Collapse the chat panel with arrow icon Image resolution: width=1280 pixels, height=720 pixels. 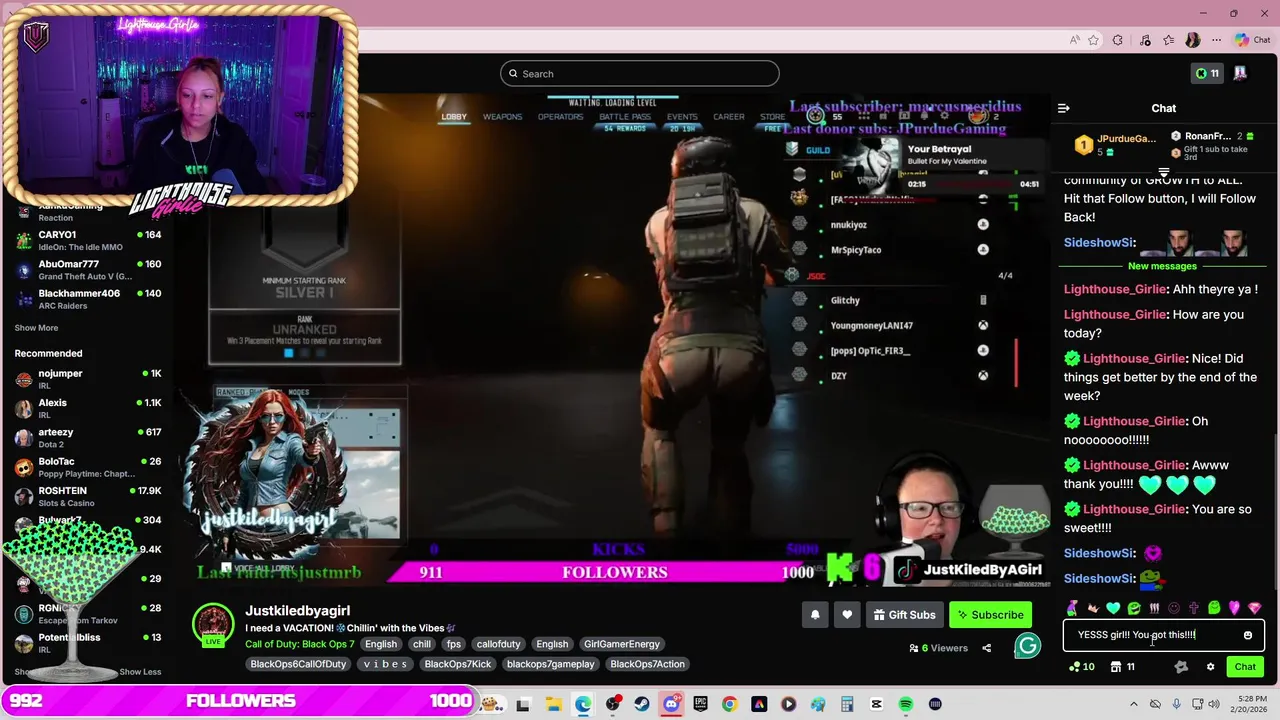tap(1064, 108)
